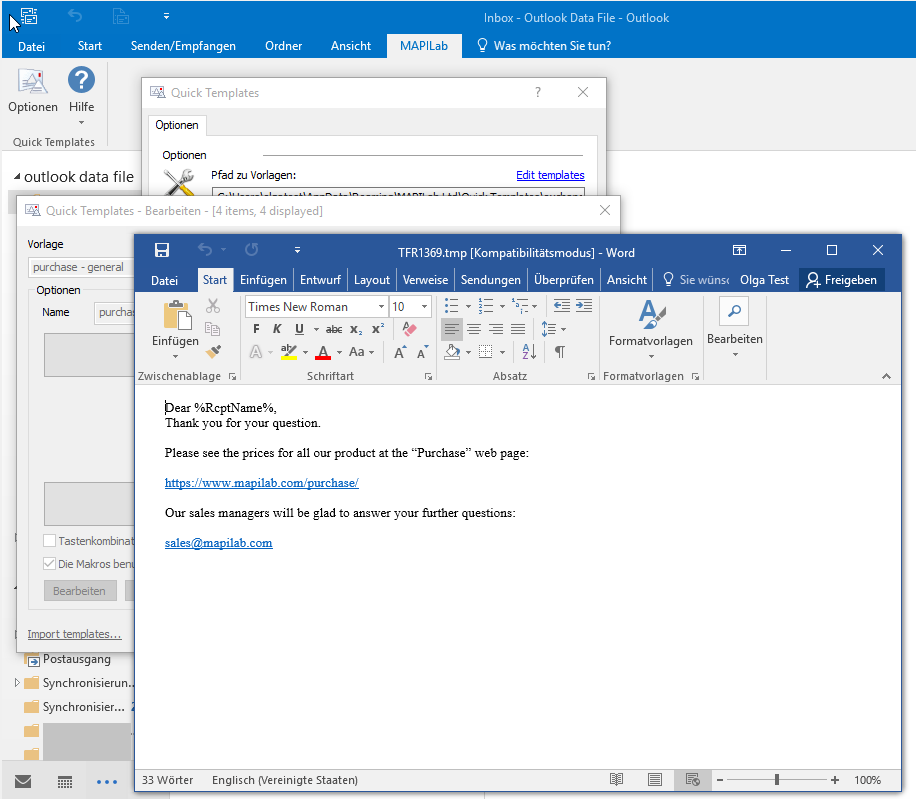
Task: Click the Sort A-Z icon
Action: (x=529, y=352)
